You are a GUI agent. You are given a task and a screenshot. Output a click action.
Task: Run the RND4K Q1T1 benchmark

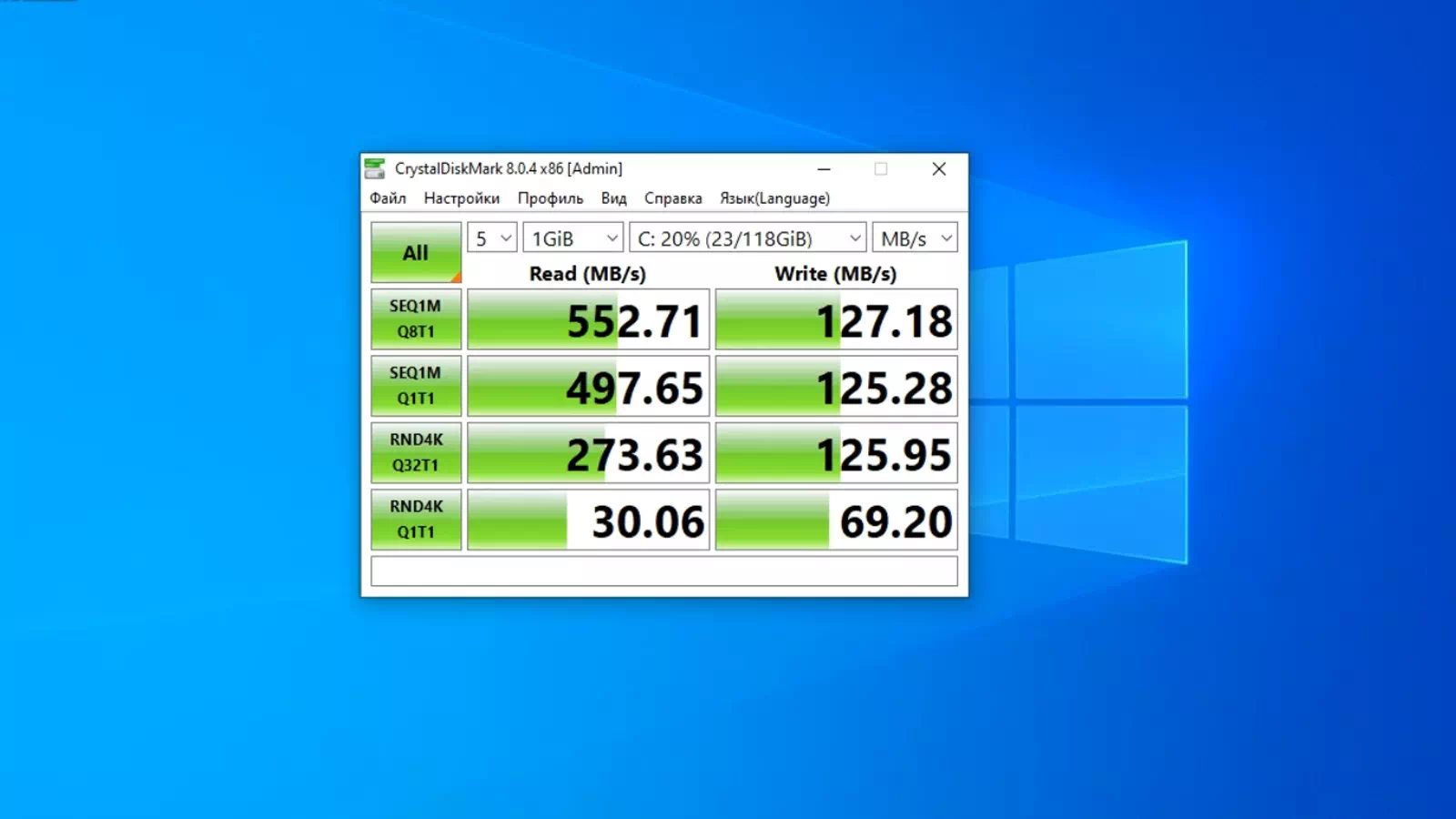[416, 519]
